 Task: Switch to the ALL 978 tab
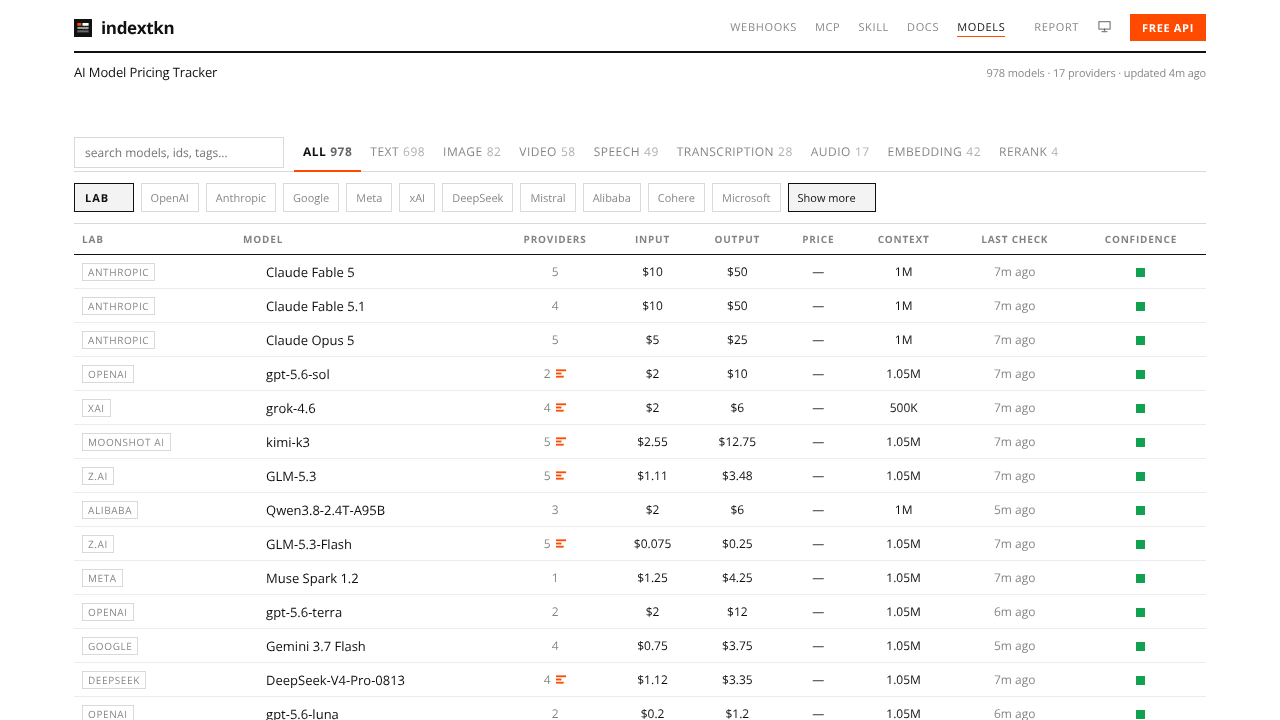click(x=327, y=152)
